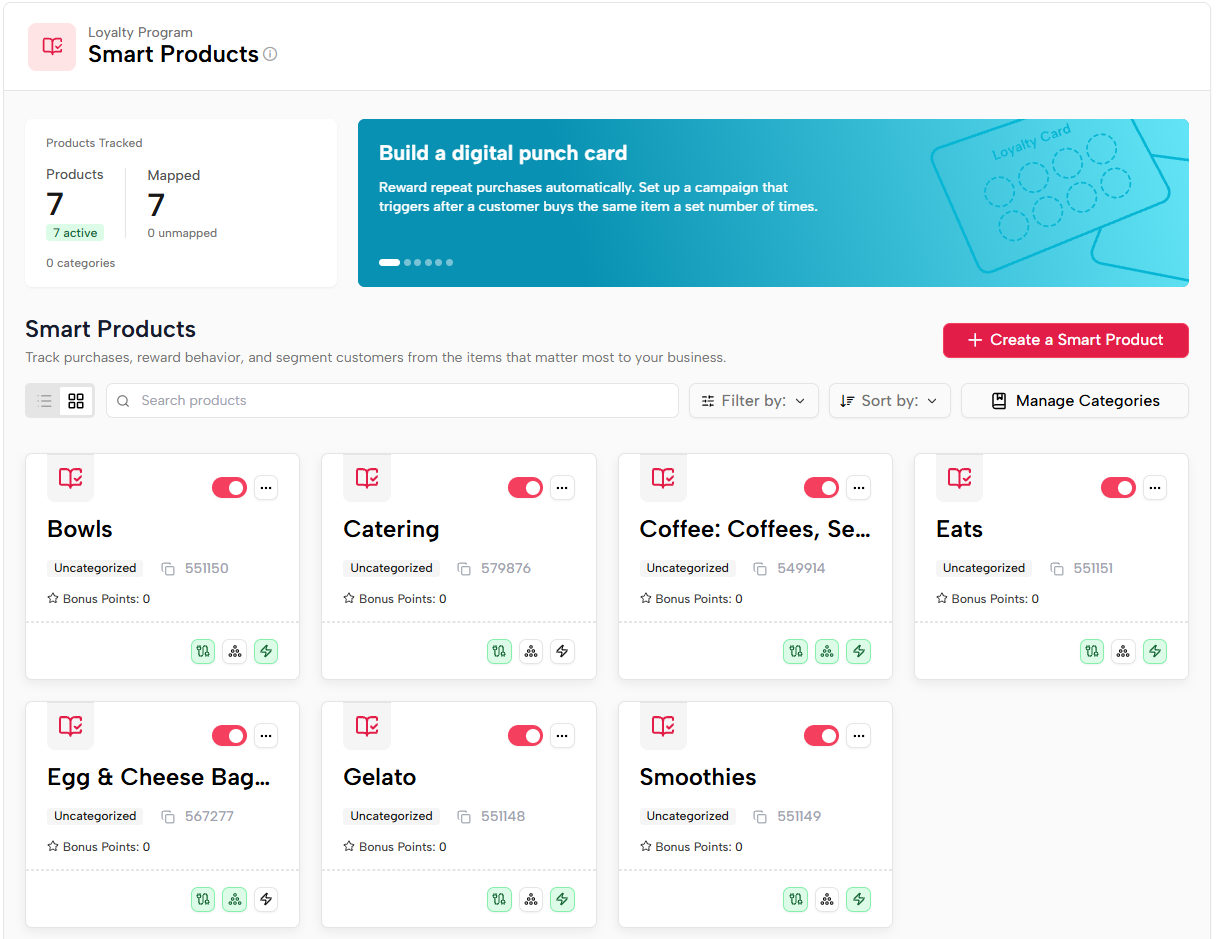Viewport: 1217px width, 939px height.
Task: Open the more options menu on Catering card
Action: click(562, 488)
